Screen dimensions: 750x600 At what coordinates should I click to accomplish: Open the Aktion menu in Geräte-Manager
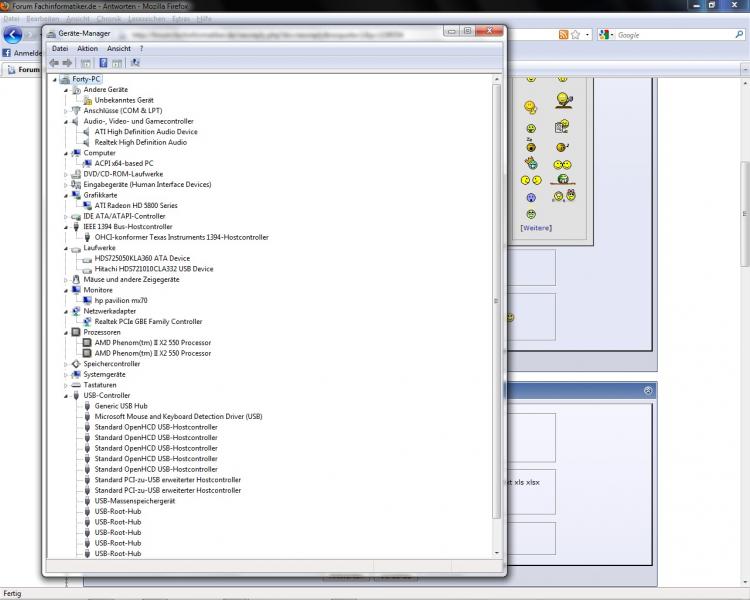click(88, 48)
